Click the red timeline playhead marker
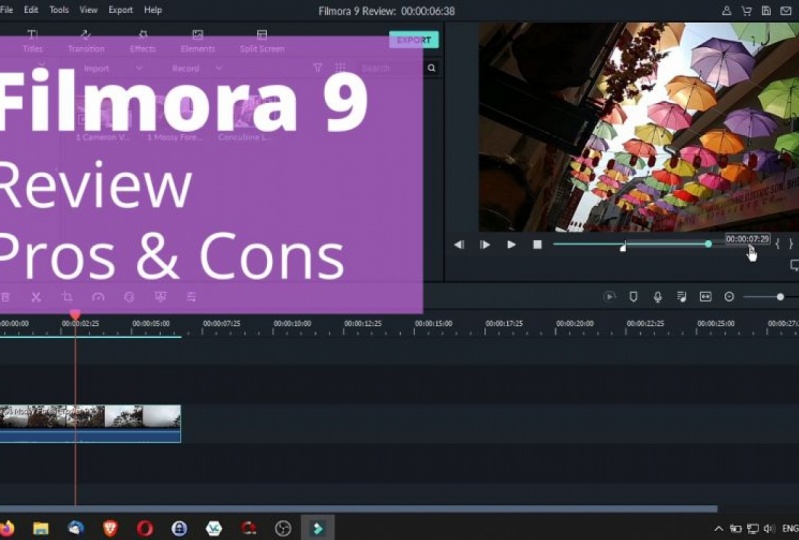799x540 pixels. pyautogui.click(x=75, y=315)
